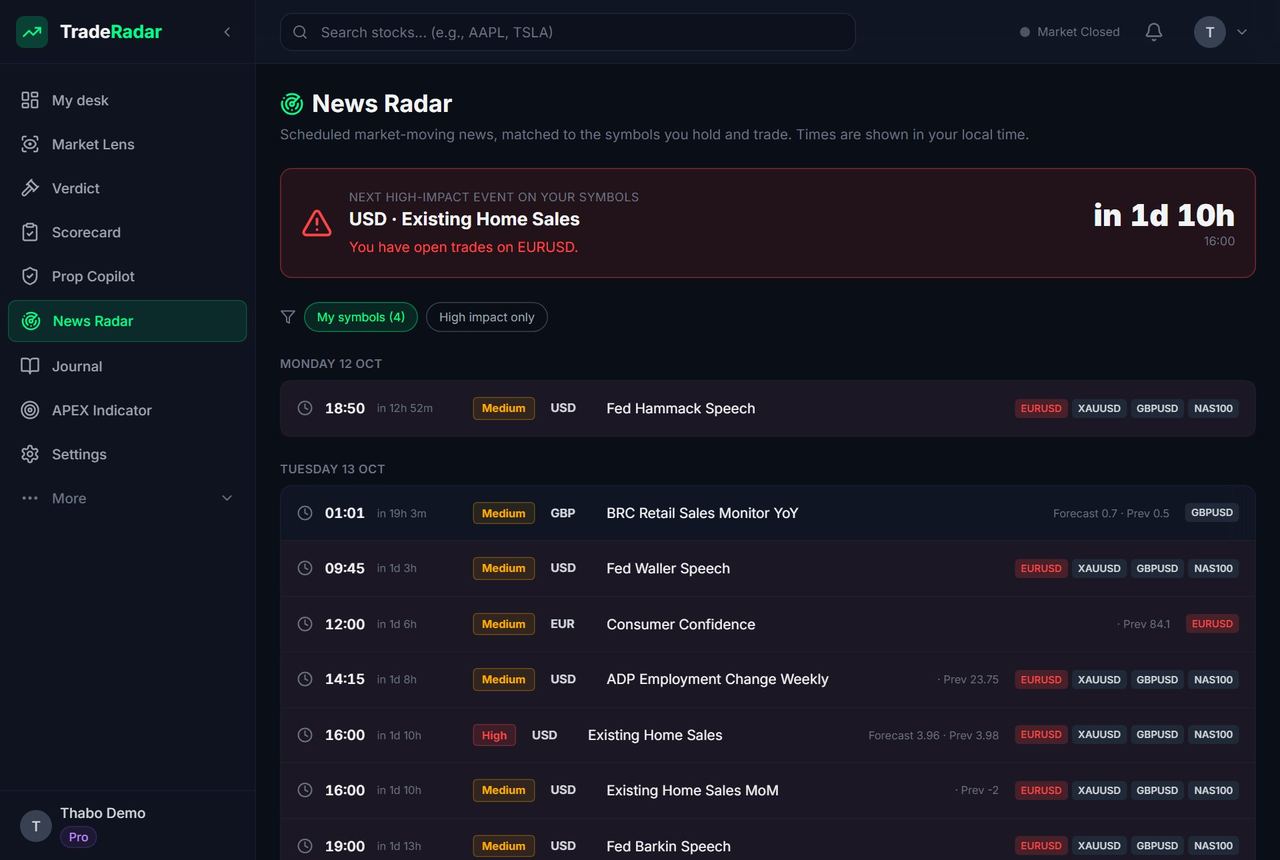Click the Scorecard clipboard icon
This screenshot has width=1280, height=860.
[30, 232]
